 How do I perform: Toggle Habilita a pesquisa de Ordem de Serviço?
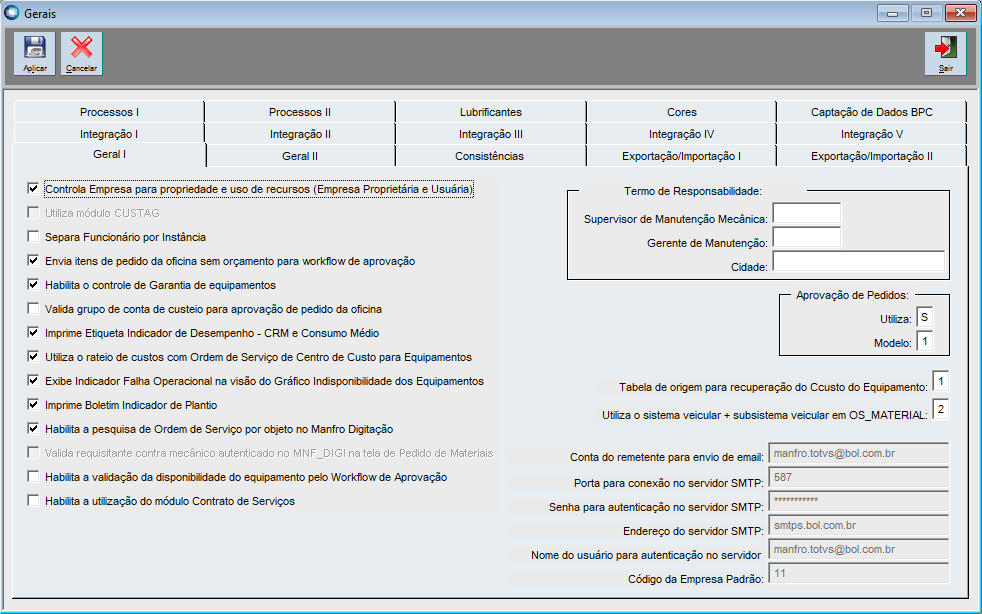33,429
